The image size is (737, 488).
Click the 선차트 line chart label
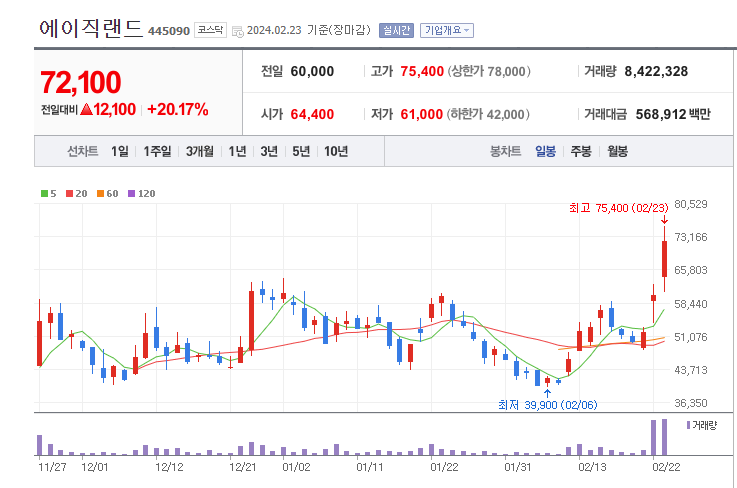coord(82,151)
